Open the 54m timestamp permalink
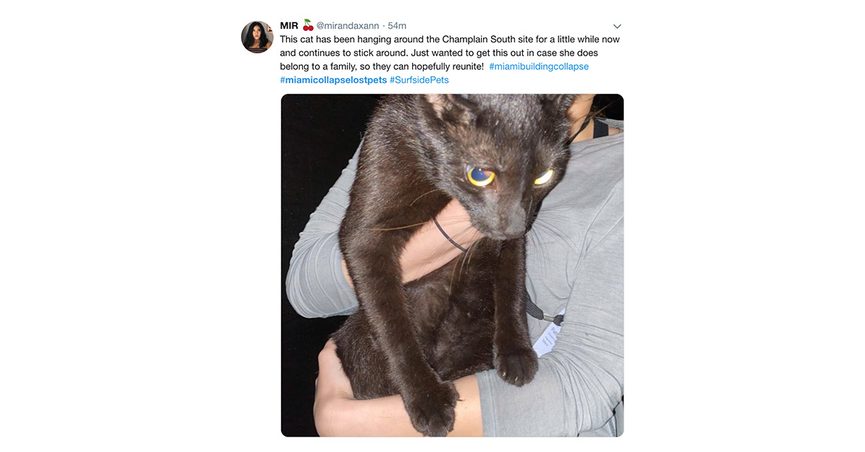 pyautogui.click(x=397, y=26)
